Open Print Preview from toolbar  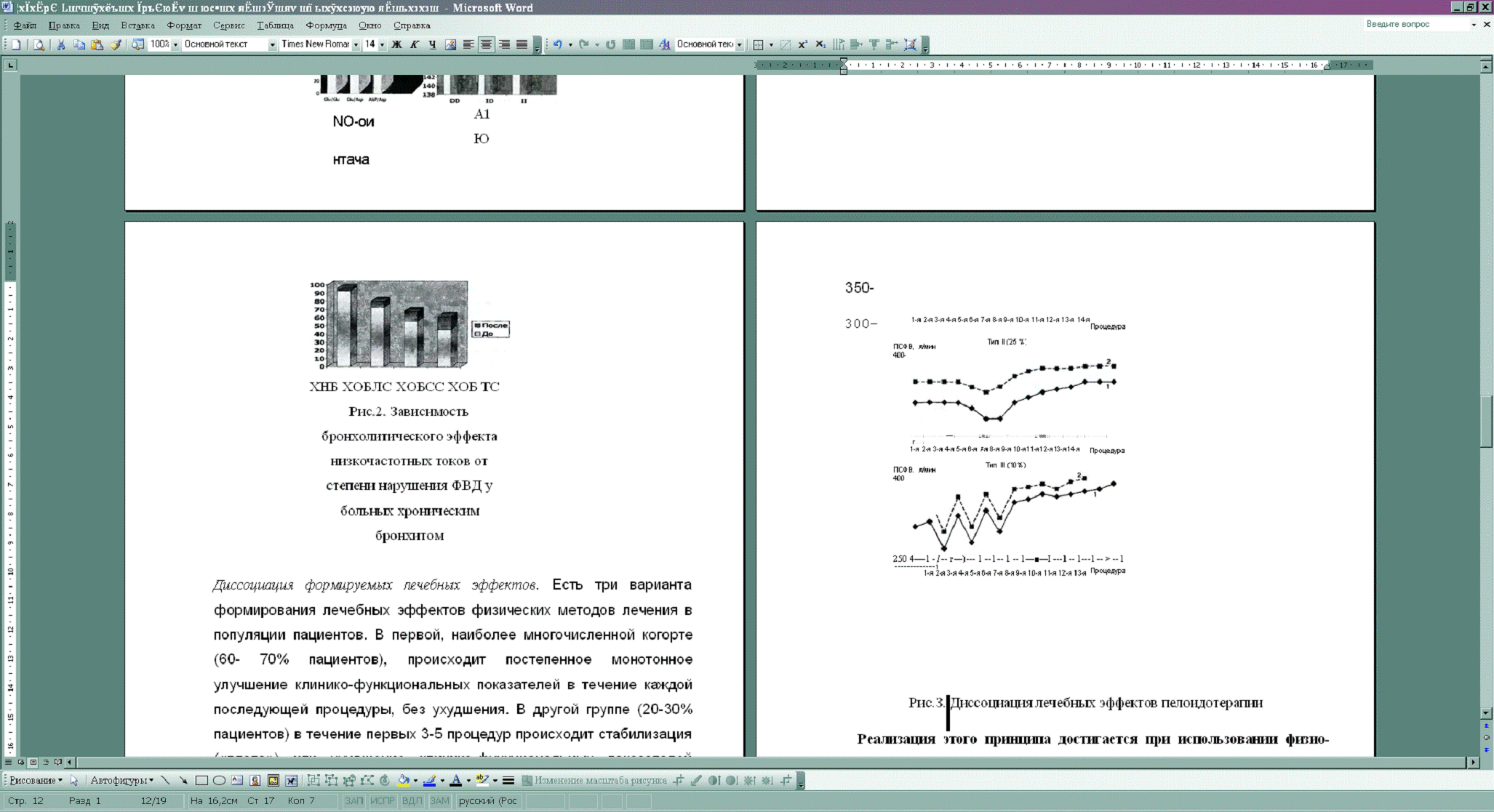point(39,44)
